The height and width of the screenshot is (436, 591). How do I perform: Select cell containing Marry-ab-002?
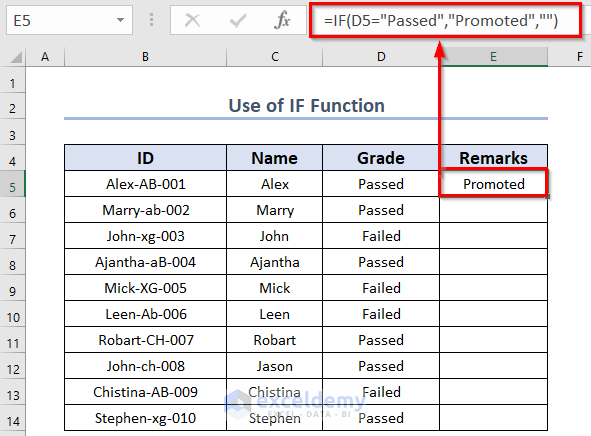145,210
